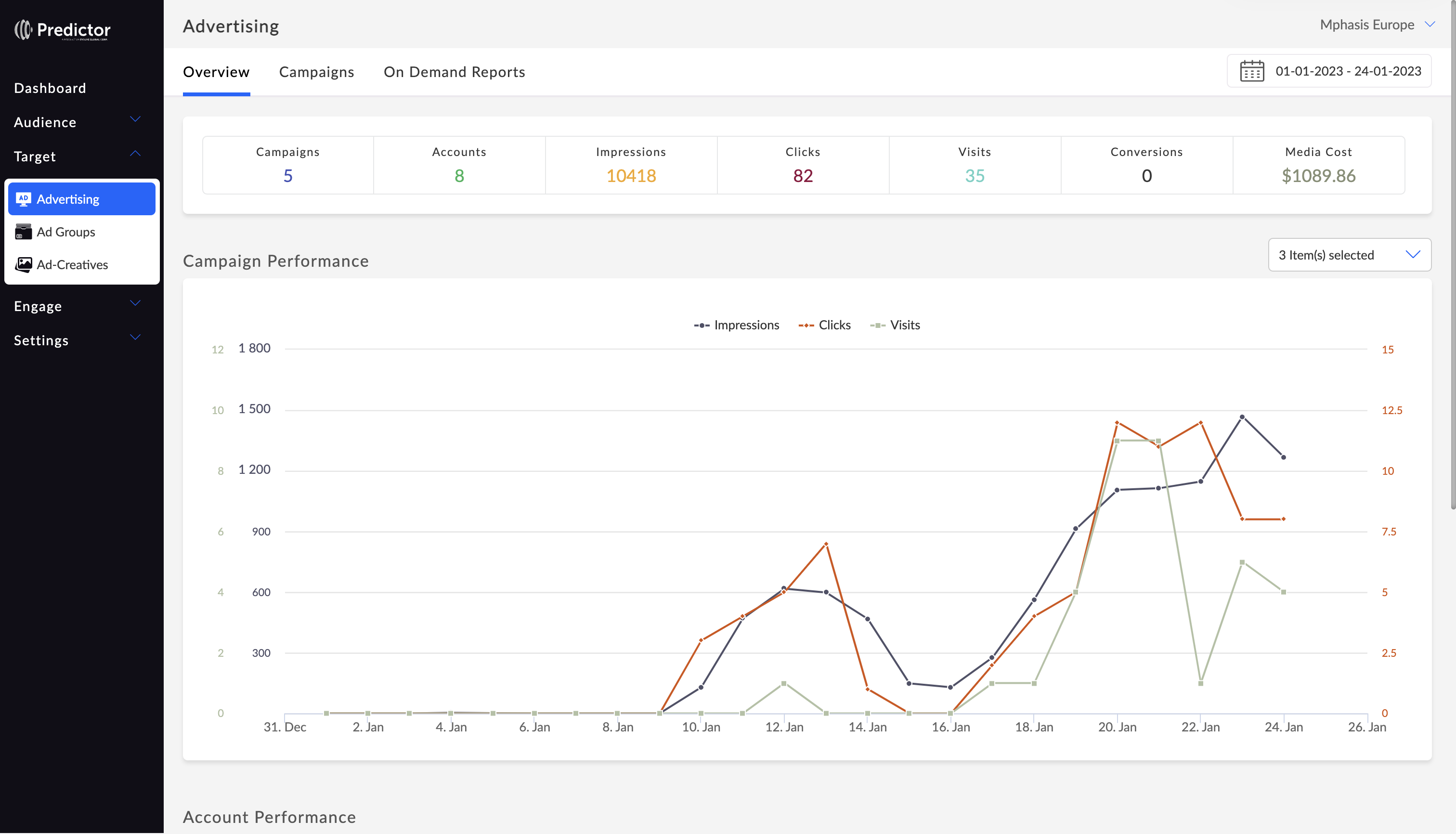Click the Advertising AD icon in sidebar
1456x834 pixels.
tap(23, 199)
